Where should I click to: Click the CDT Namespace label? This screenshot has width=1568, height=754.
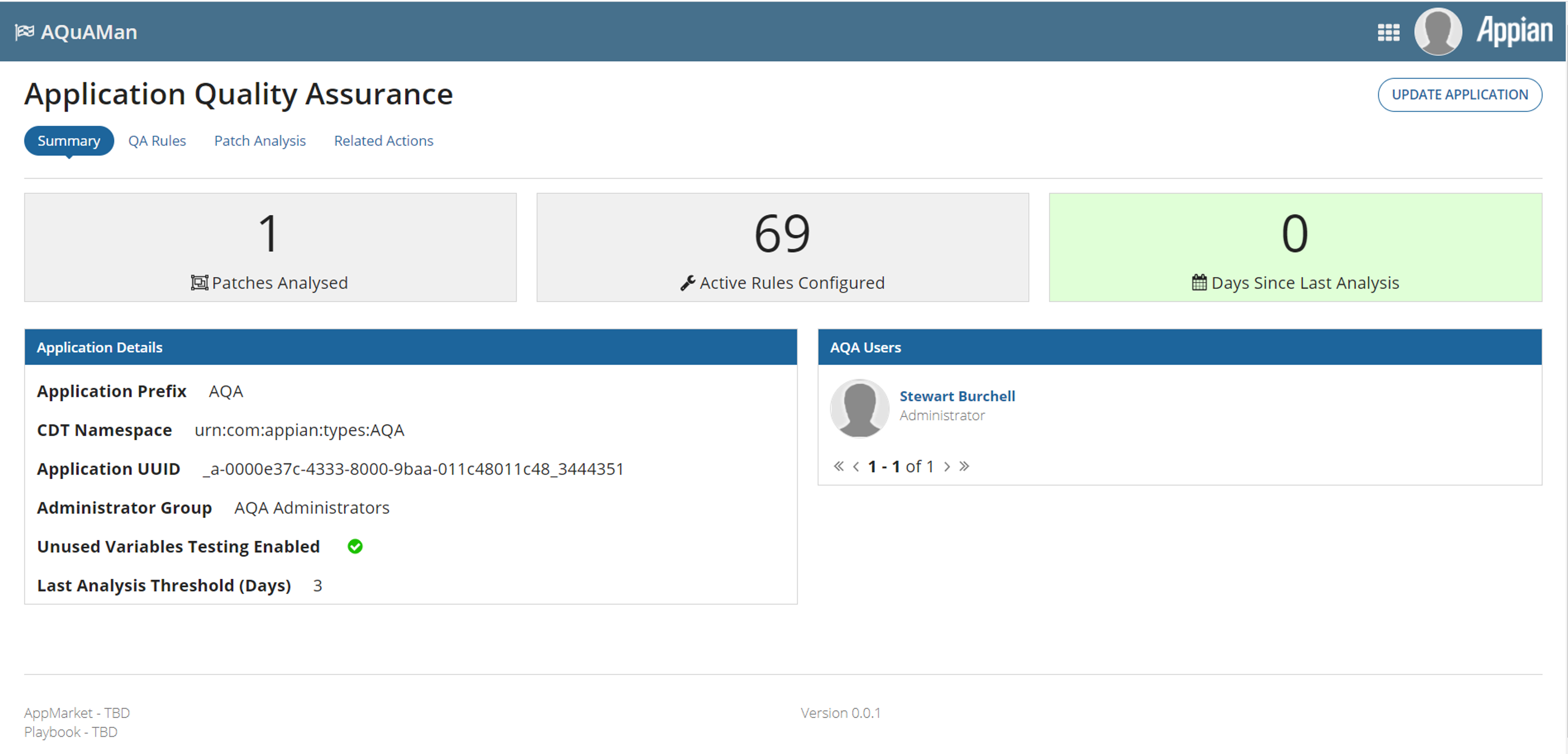coord(105,430)
